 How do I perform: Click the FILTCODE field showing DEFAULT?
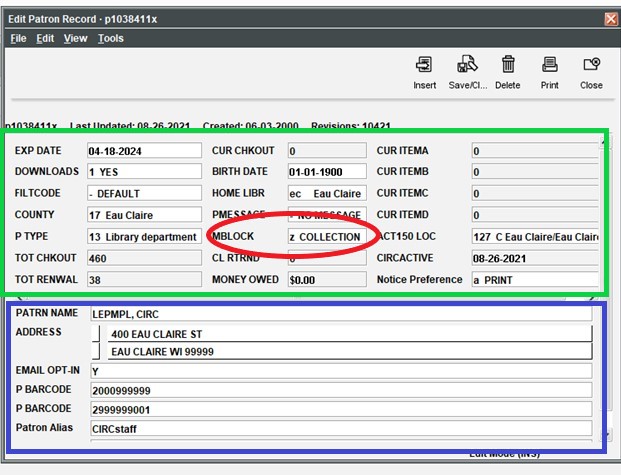pos(144,193)
